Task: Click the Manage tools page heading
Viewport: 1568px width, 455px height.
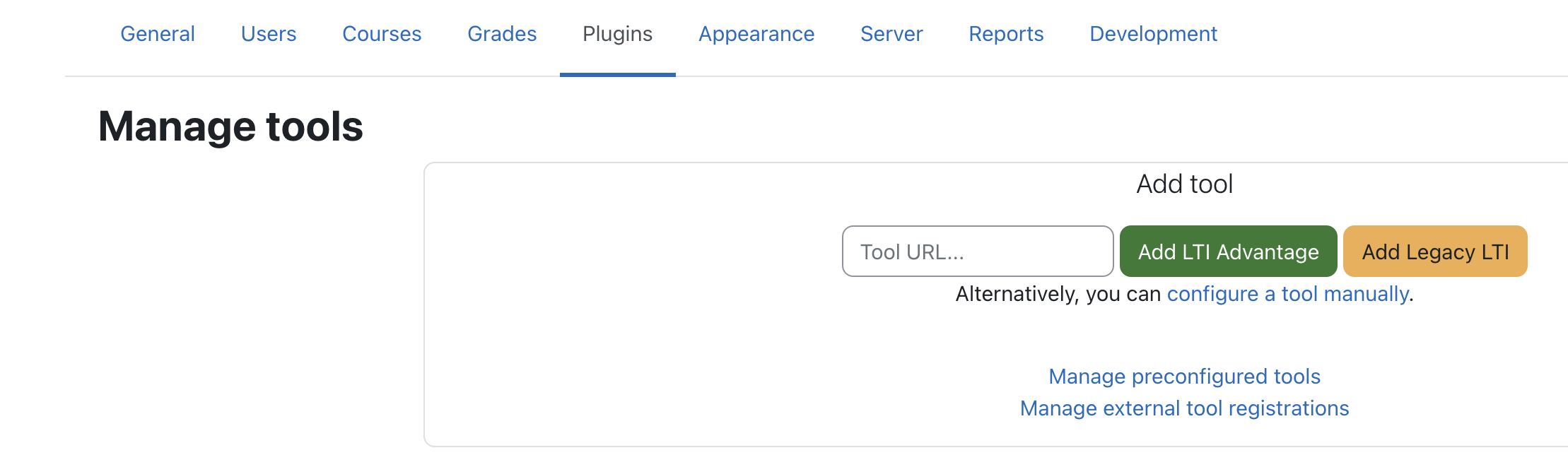Action: pos(230,126)
